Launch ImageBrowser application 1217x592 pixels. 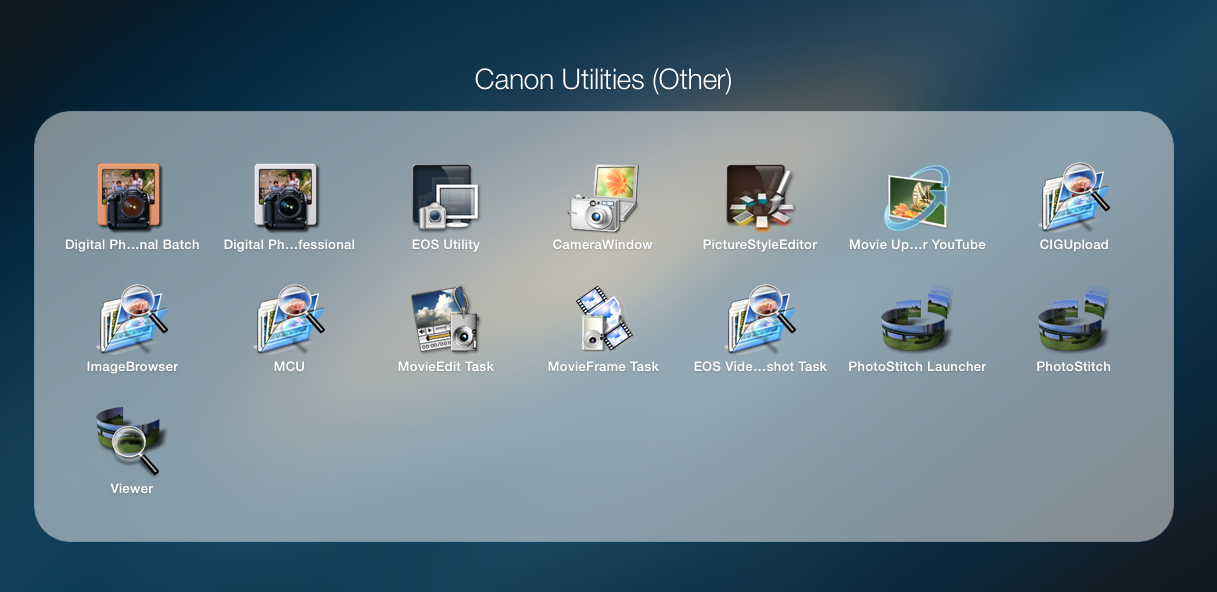(131, 319)
